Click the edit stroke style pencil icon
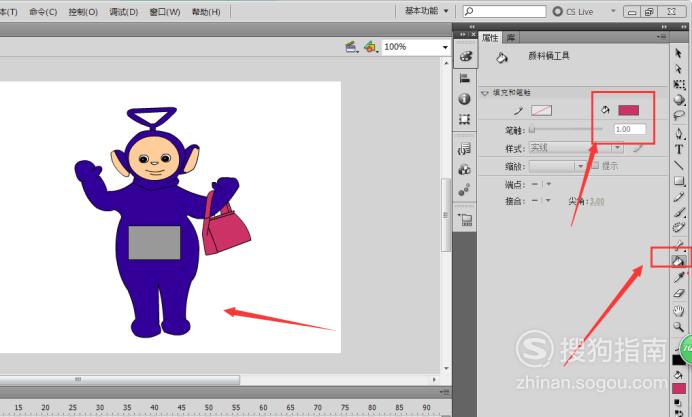 coord(637,148)
